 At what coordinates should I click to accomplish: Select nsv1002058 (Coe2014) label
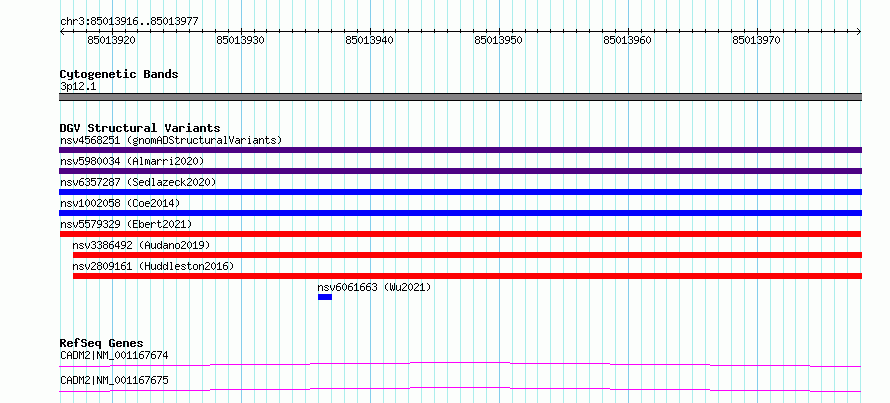coord(120,203)
